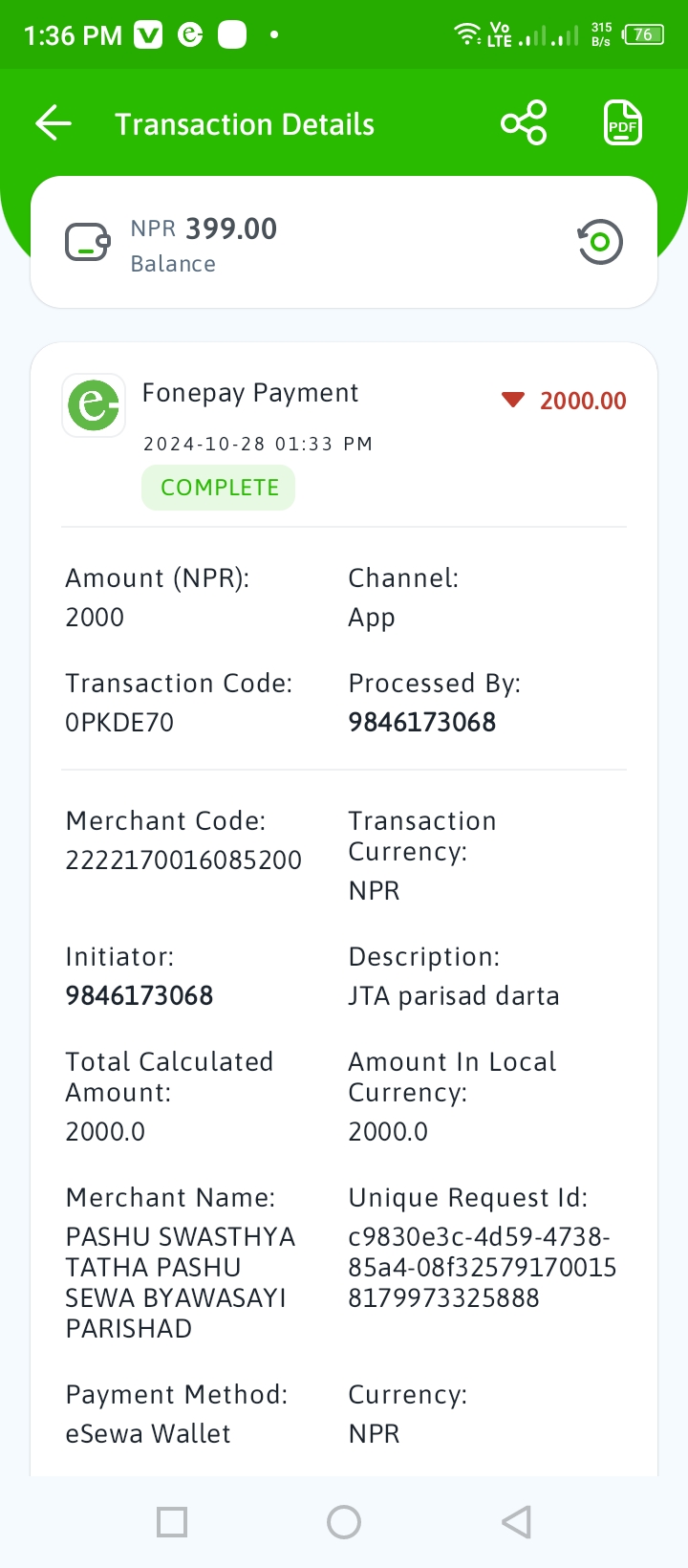Share the transaction details

524,123
